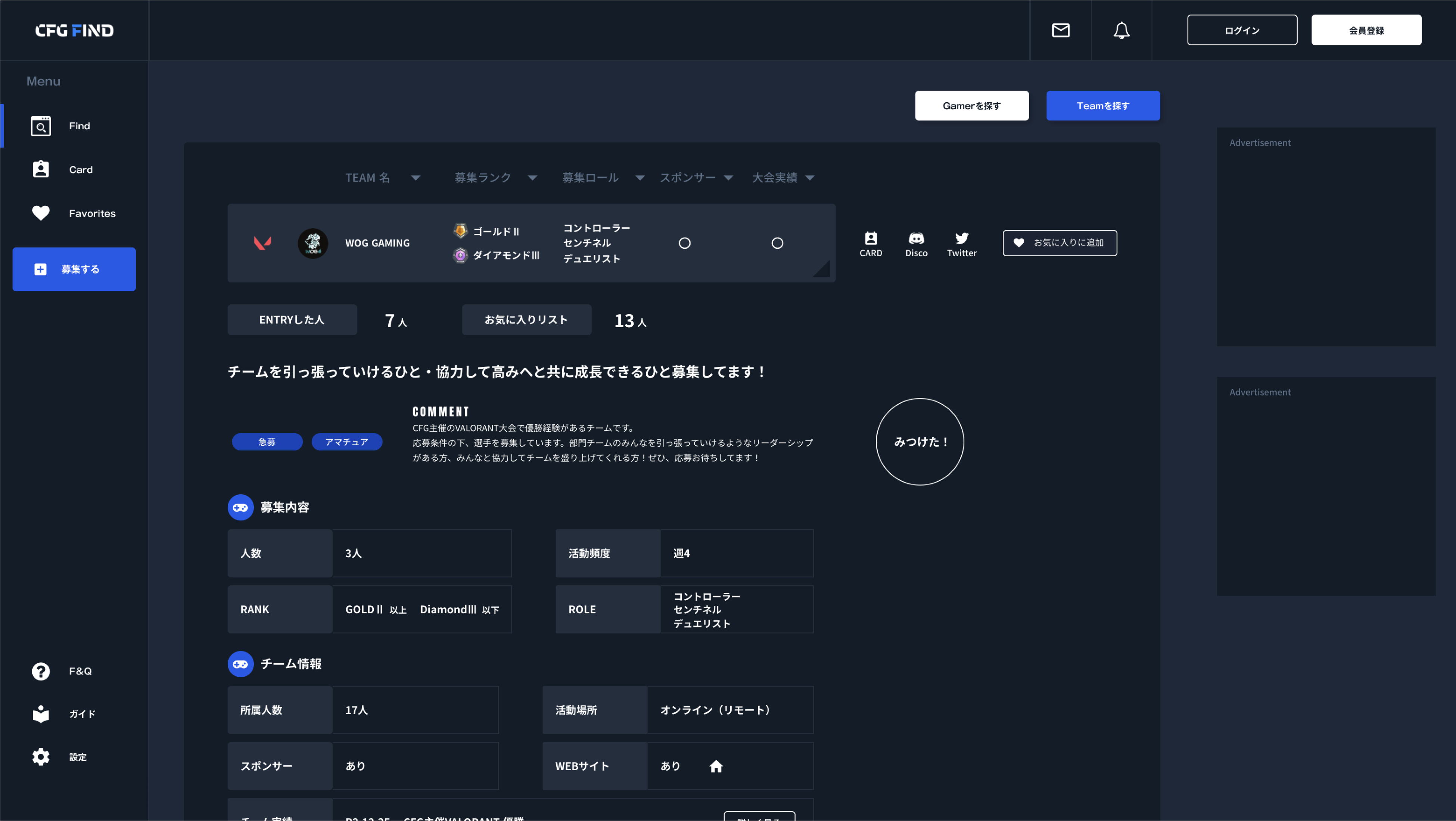Expand the TEAM 名 dropdown
Viewport: 1456px width, 821px height.
pyautogui.click(x=416, y=177)
